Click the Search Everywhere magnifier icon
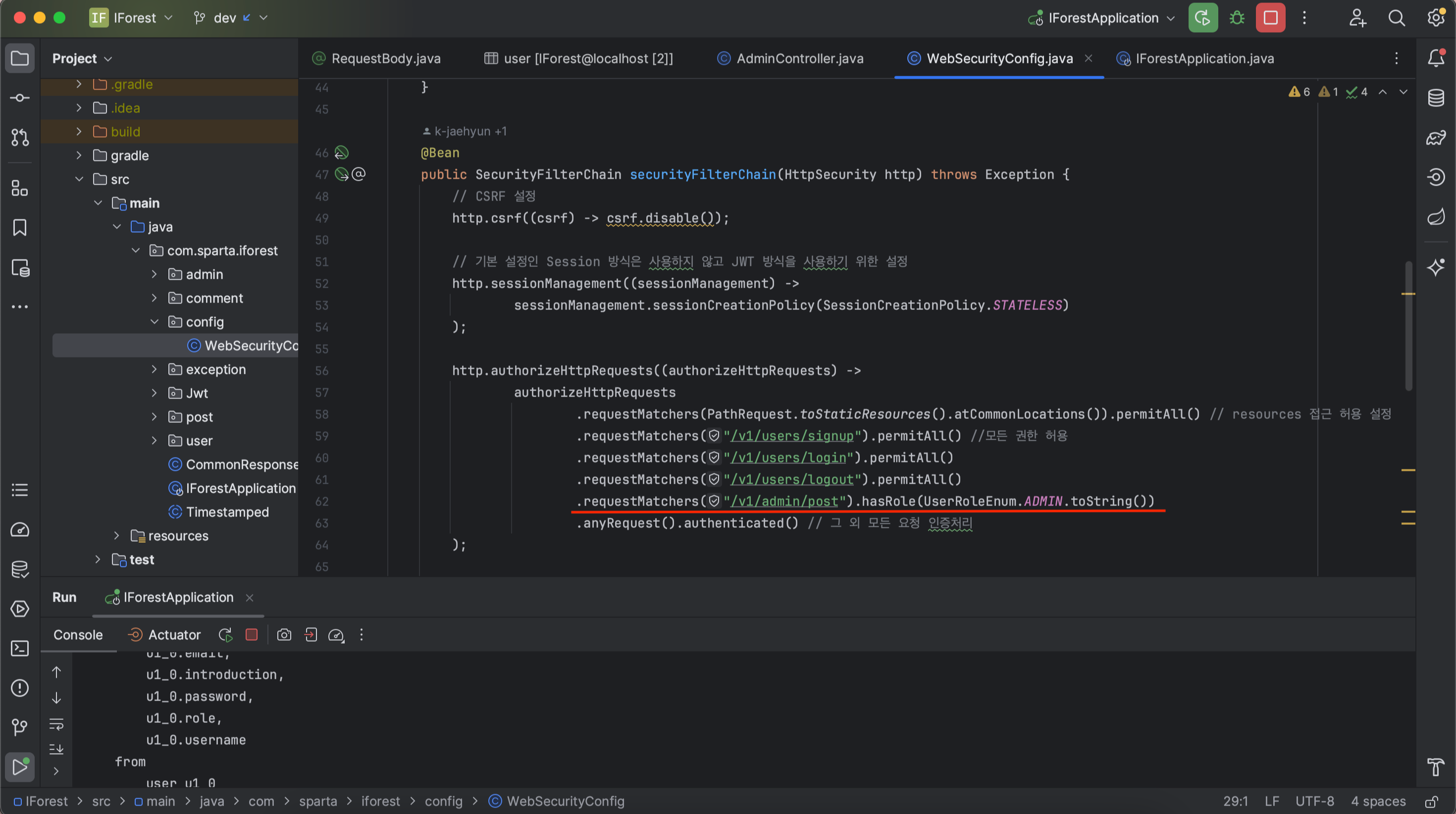 pos(1396,18)
